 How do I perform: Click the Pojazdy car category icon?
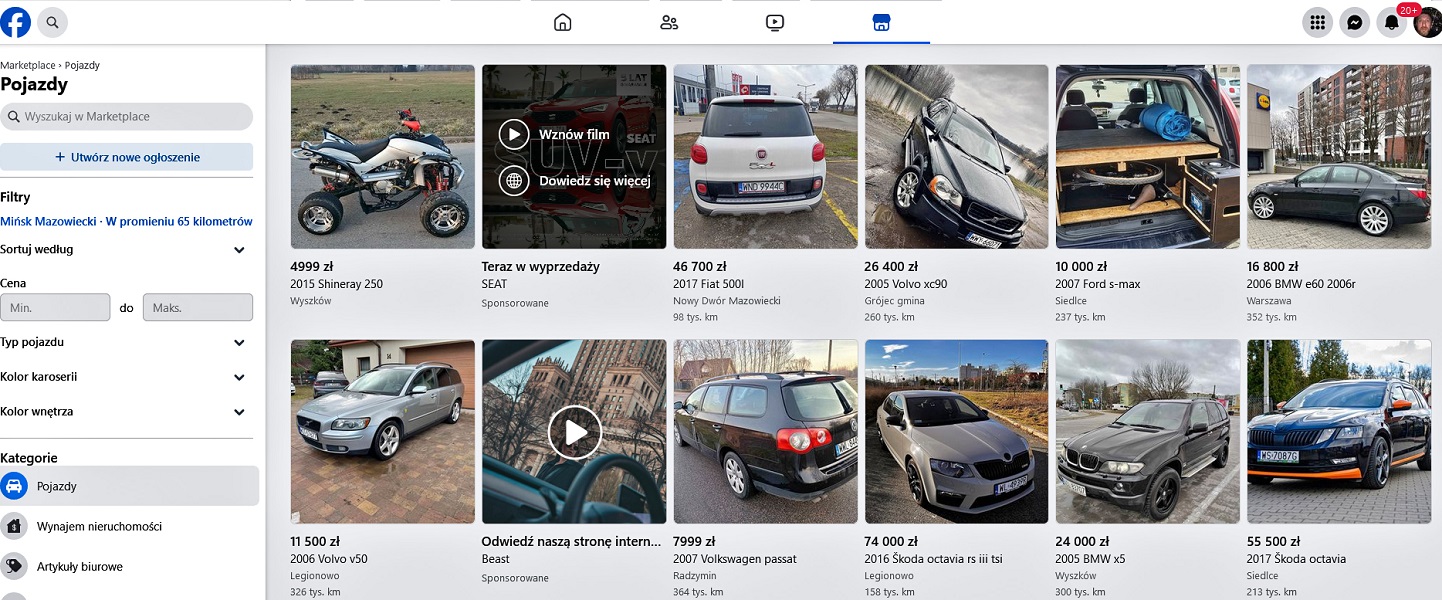14,486
